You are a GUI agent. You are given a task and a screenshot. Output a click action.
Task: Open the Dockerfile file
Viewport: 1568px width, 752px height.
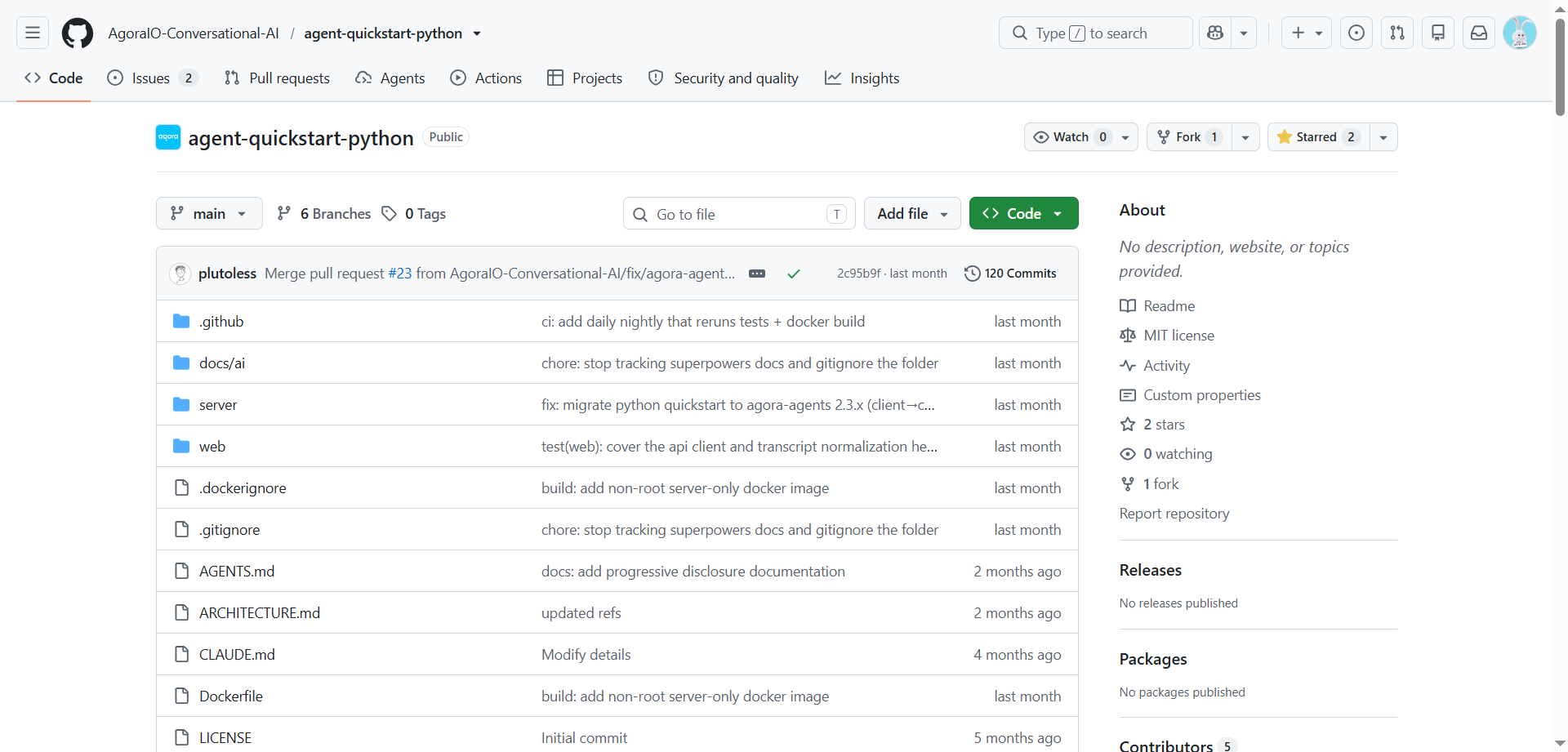(231, 696)
